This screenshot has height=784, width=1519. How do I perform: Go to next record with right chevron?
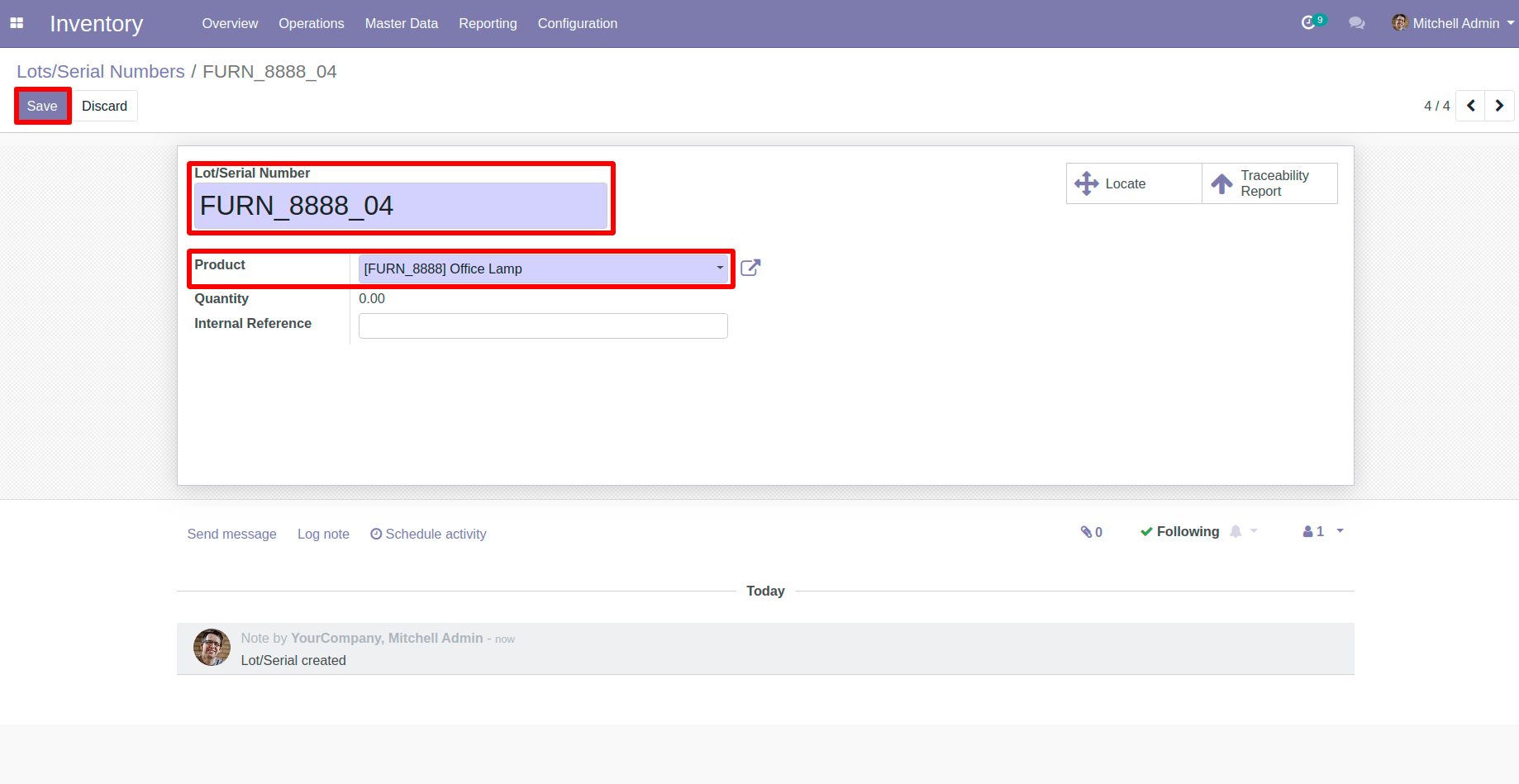pyautogui.click(x=1499, y=106)
